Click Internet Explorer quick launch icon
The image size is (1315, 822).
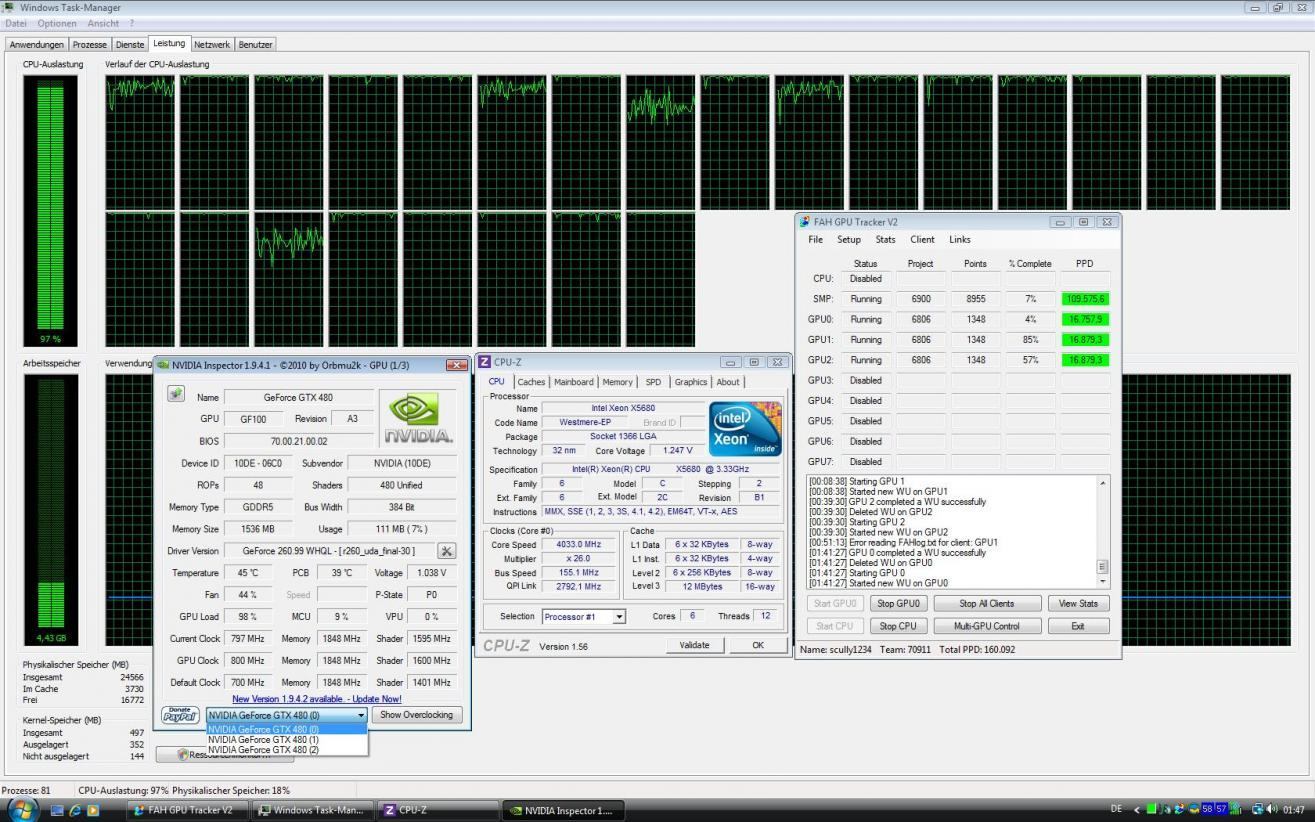point(75,810)
